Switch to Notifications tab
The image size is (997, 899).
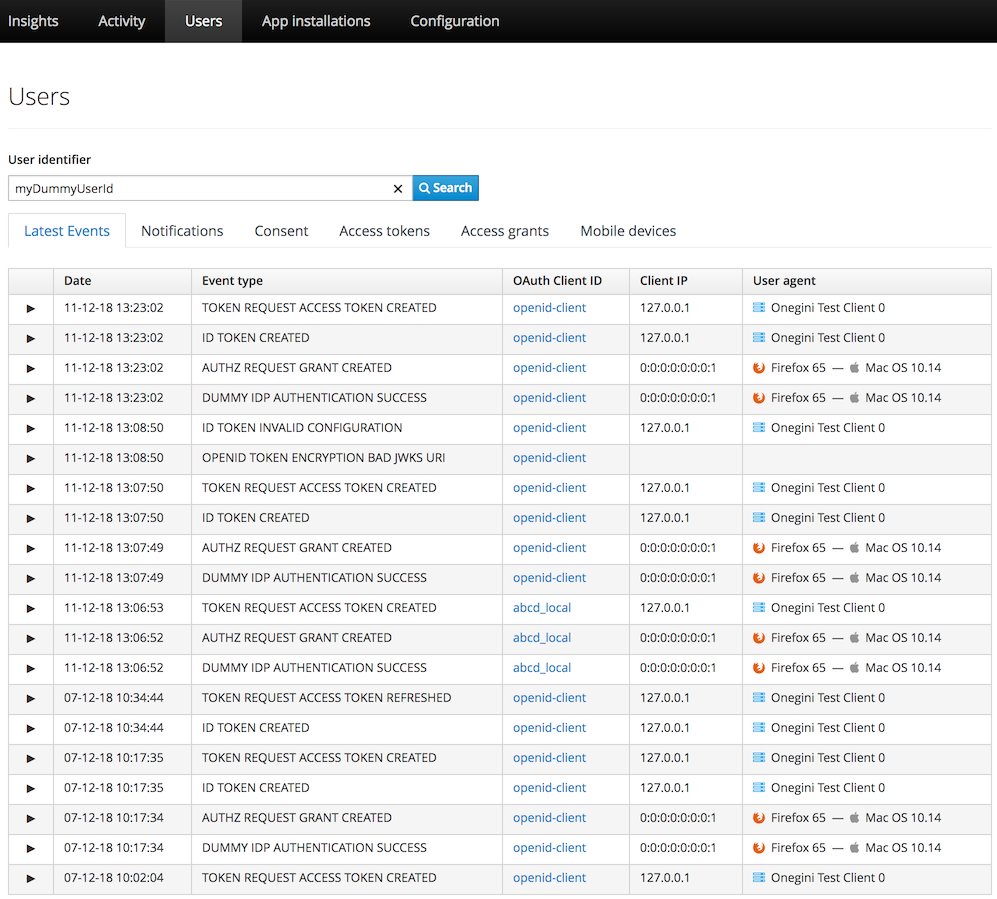point(182,231)
